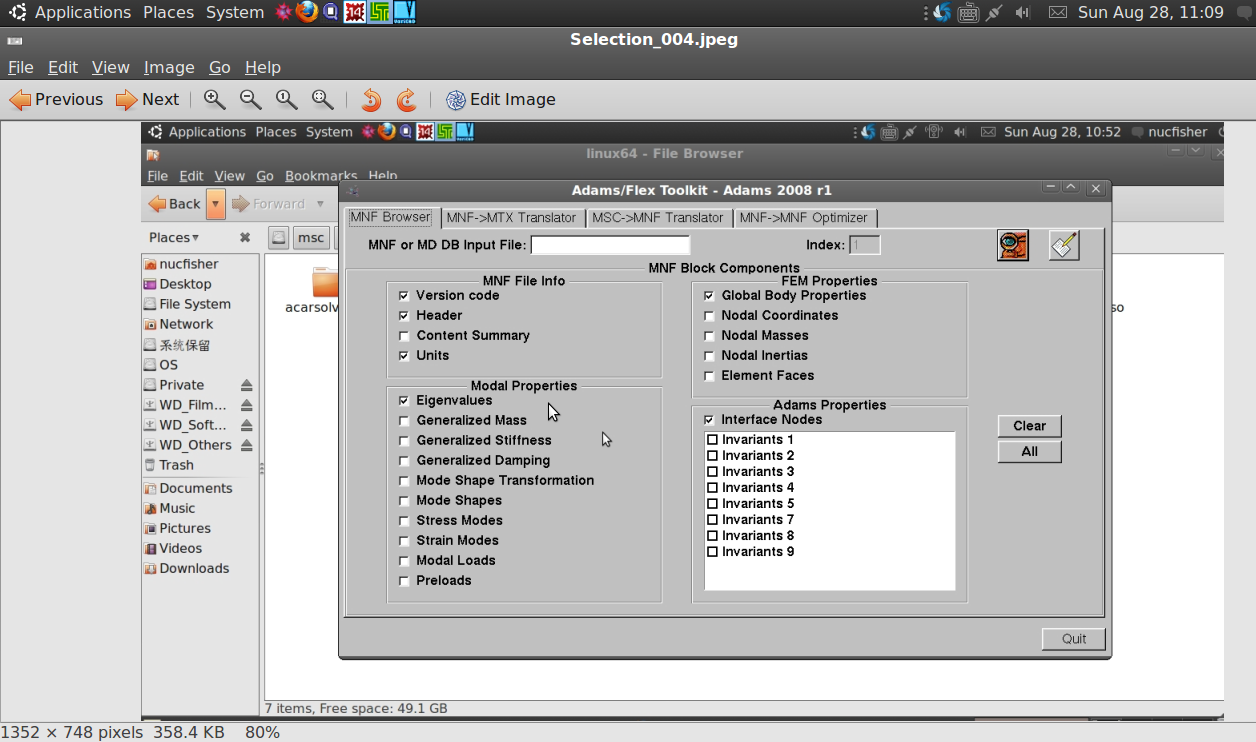Image resolution: width=1256 pixels, height=742 pixels.
Task: Open the image viewer Help menu
Action: coord(263,67)
